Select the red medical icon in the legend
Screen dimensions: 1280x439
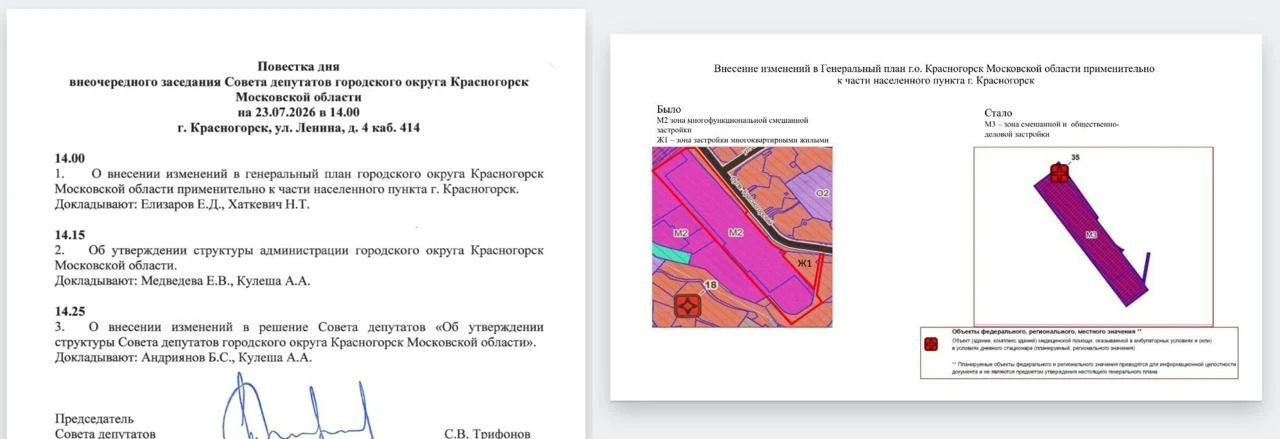(930, 344)
